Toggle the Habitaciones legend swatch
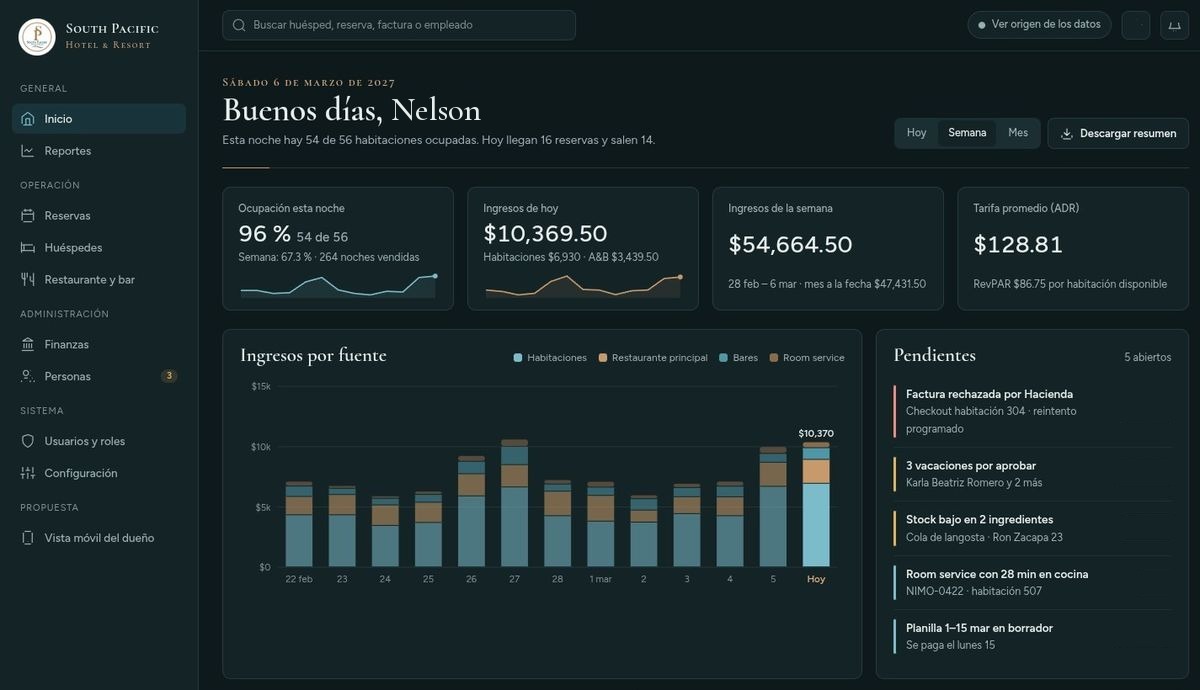1200x690 pixels. [x=518, y=358]
